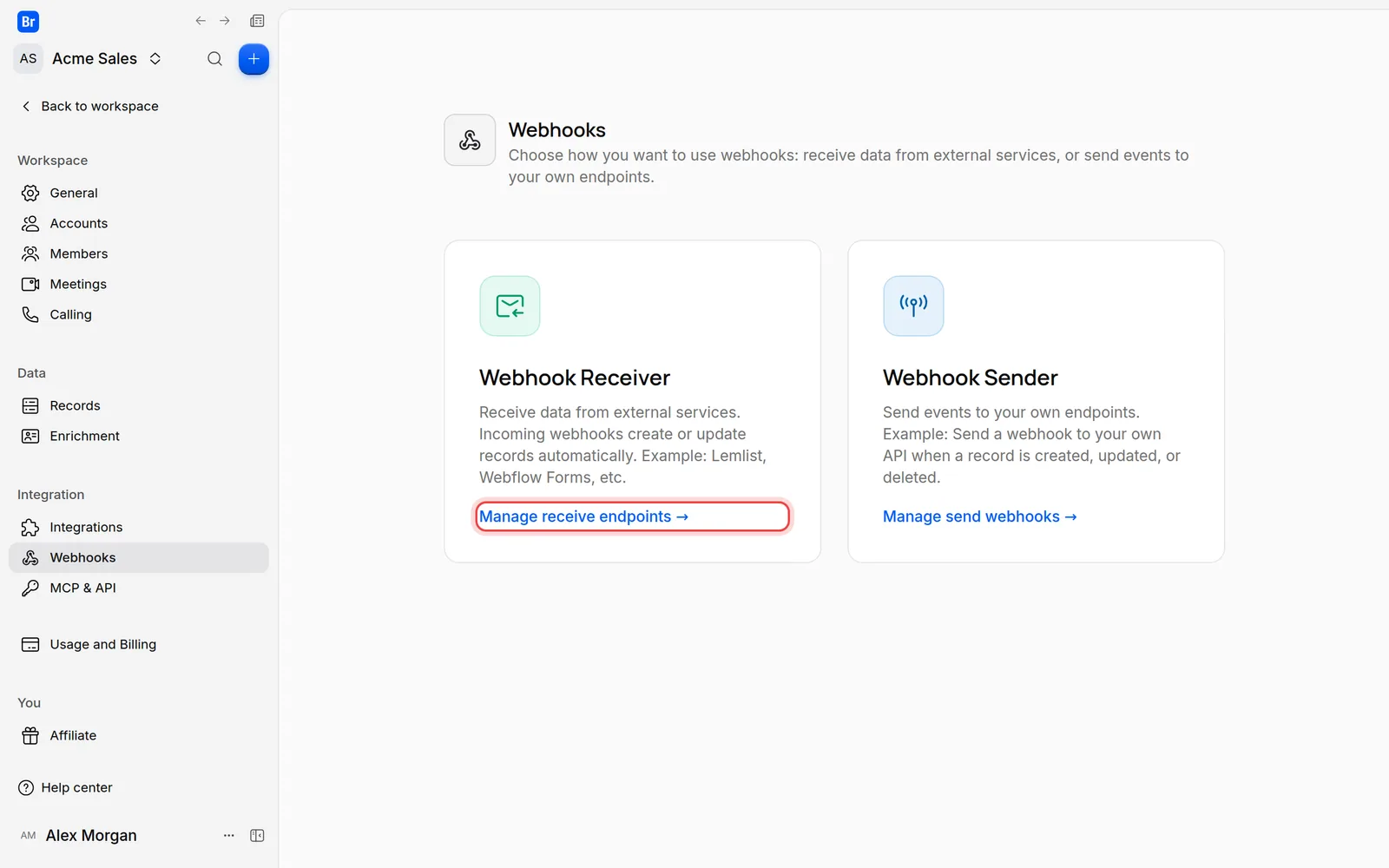Screen dimensions: 1389x868
Task: Click the Webhooks header icon
Action: tap(470, 140)
